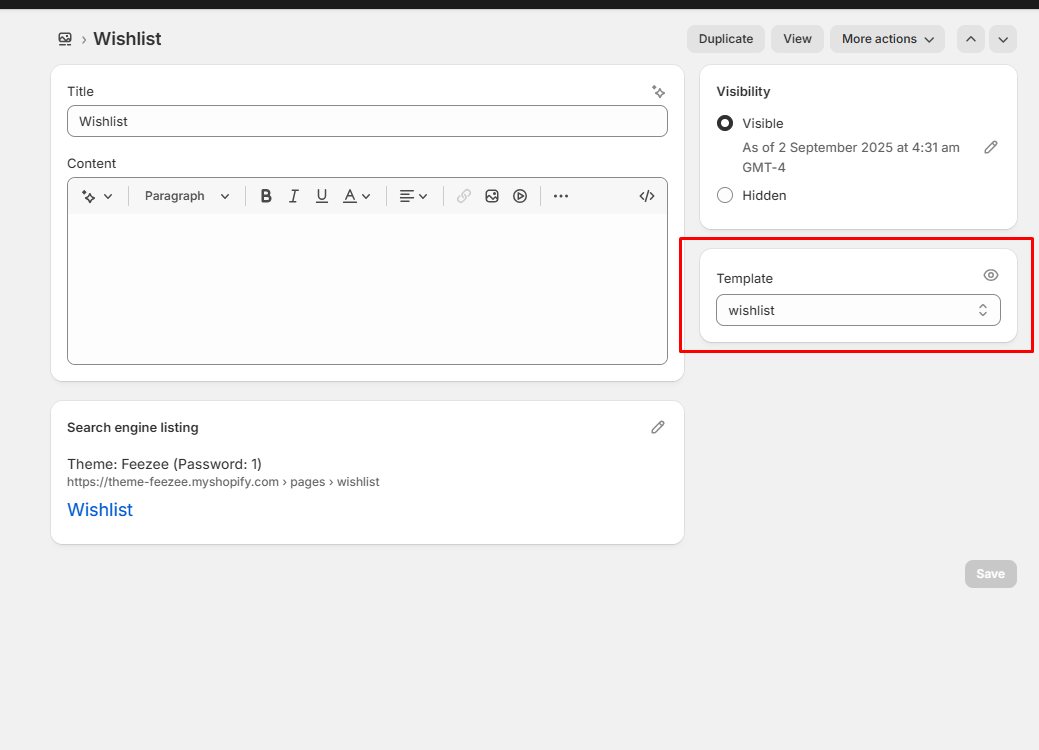Click the View button
Image resolution: width=1039 pixels, height=750 pixels.
pos(797,39)
